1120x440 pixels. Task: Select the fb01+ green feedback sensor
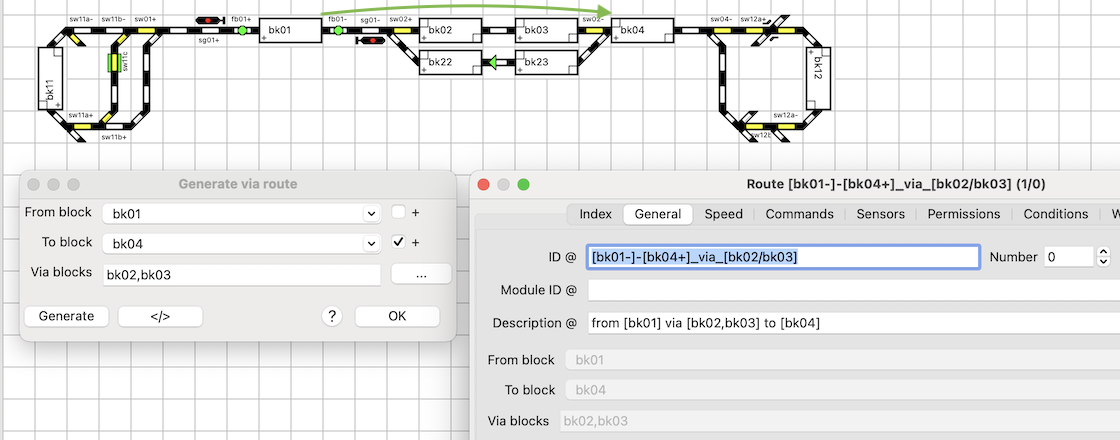242,31
